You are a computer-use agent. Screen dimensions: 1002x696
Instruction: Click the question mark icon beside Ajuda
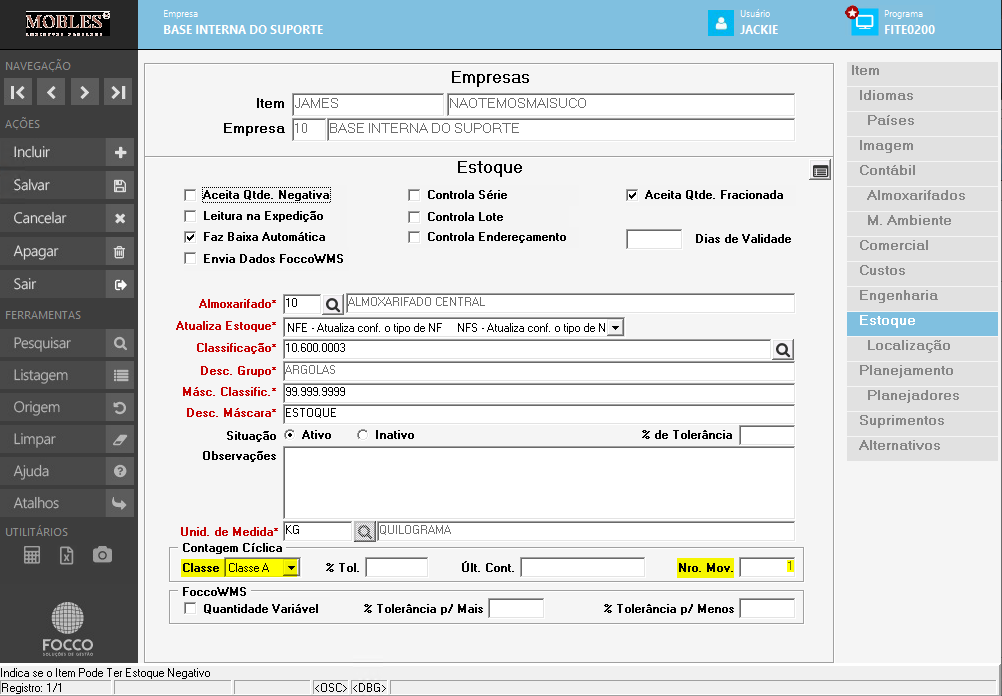(120, 471)
